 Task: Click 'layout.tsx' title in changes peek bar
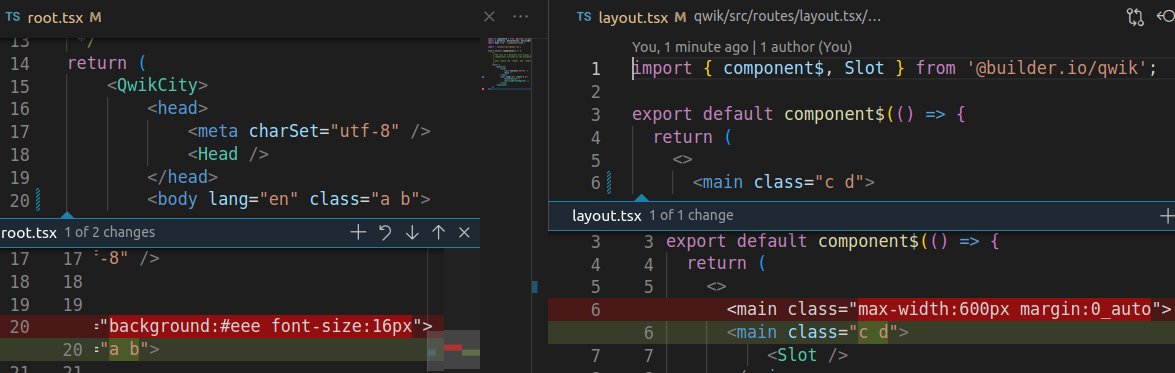coord(606,216)
